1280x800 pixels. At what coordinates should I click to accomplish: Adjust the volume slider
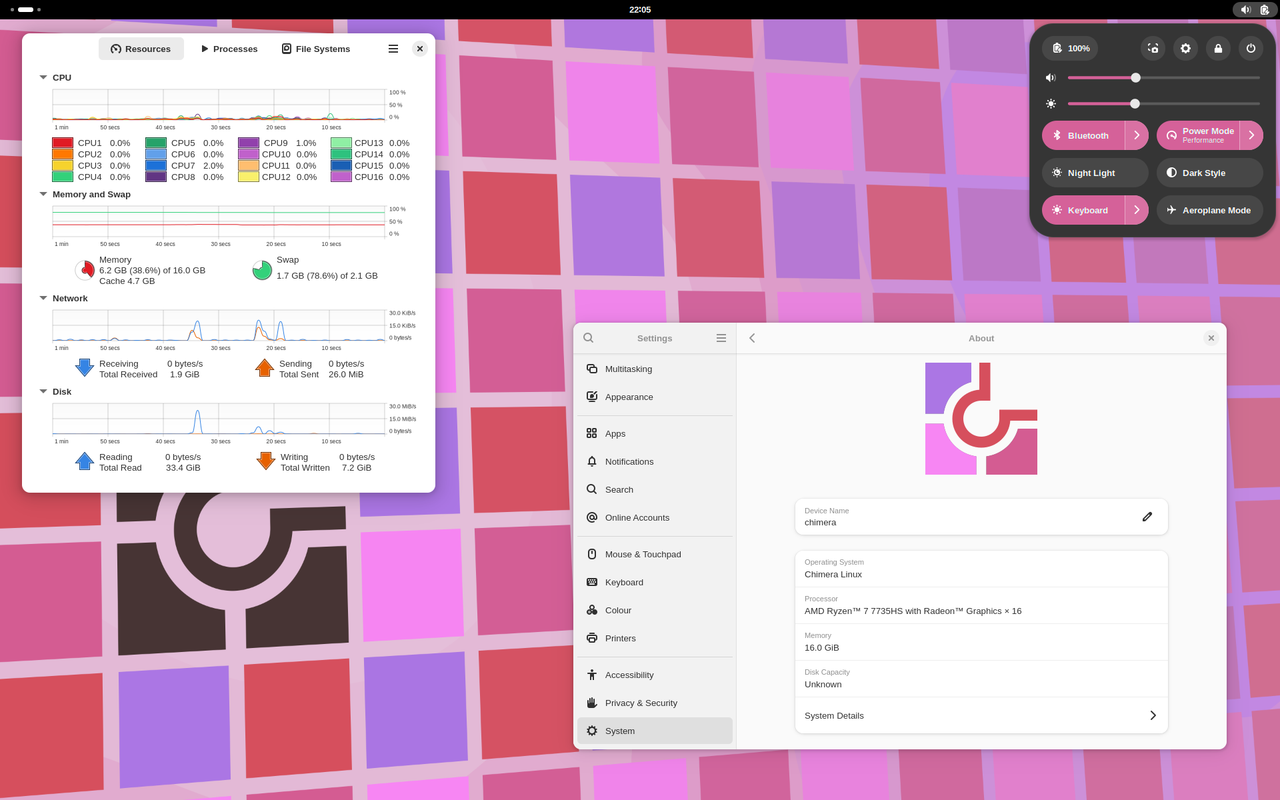pyautogui.click(x=1164, y=77)
